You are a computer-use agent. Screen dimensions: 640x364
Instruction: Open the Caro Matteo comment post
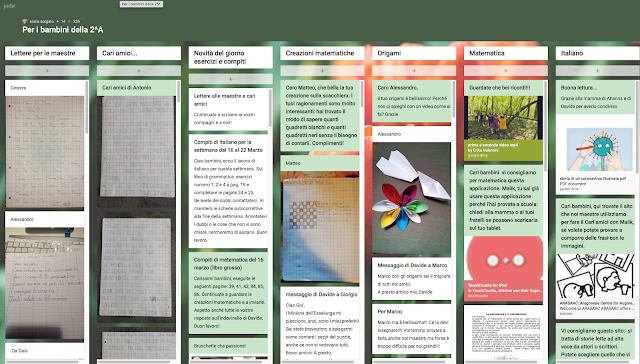click(x=320, y=115)
